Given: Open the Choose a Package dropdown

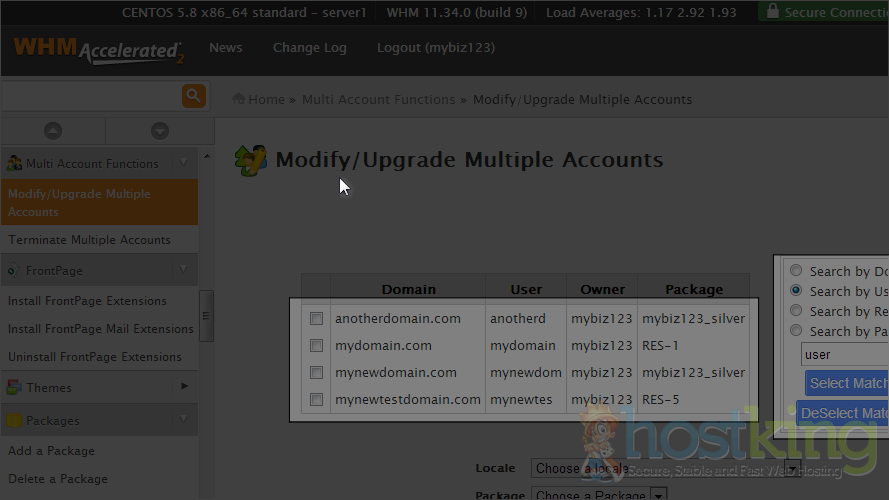Looking at the screenshot, I should pos(600,494).
